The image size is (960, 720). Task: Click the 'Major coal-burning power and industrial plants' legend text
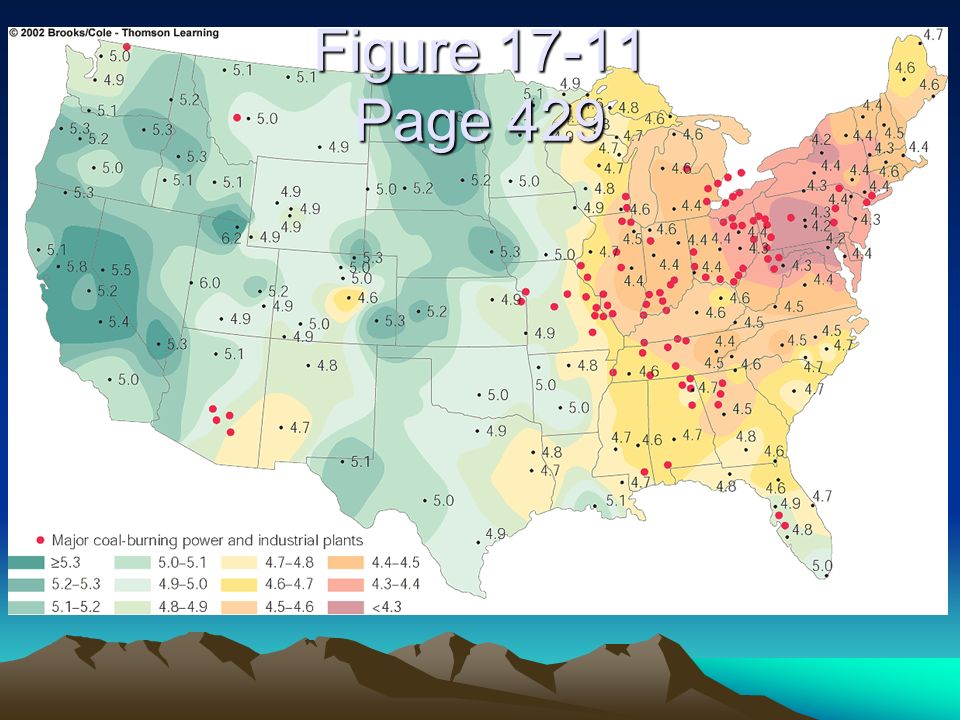[x=208, y=541]
